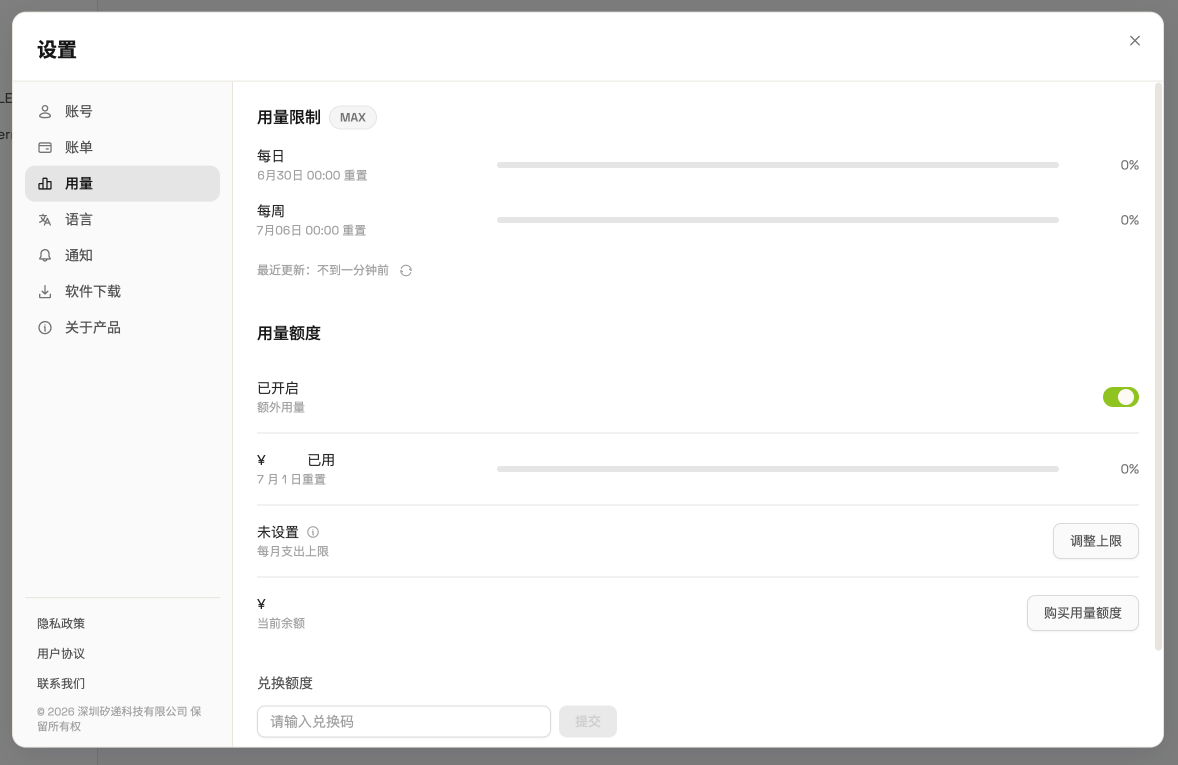This screenshot has height=765, width=1178.
Task: Click the 用量额度 heading
Action: (288, 333)
